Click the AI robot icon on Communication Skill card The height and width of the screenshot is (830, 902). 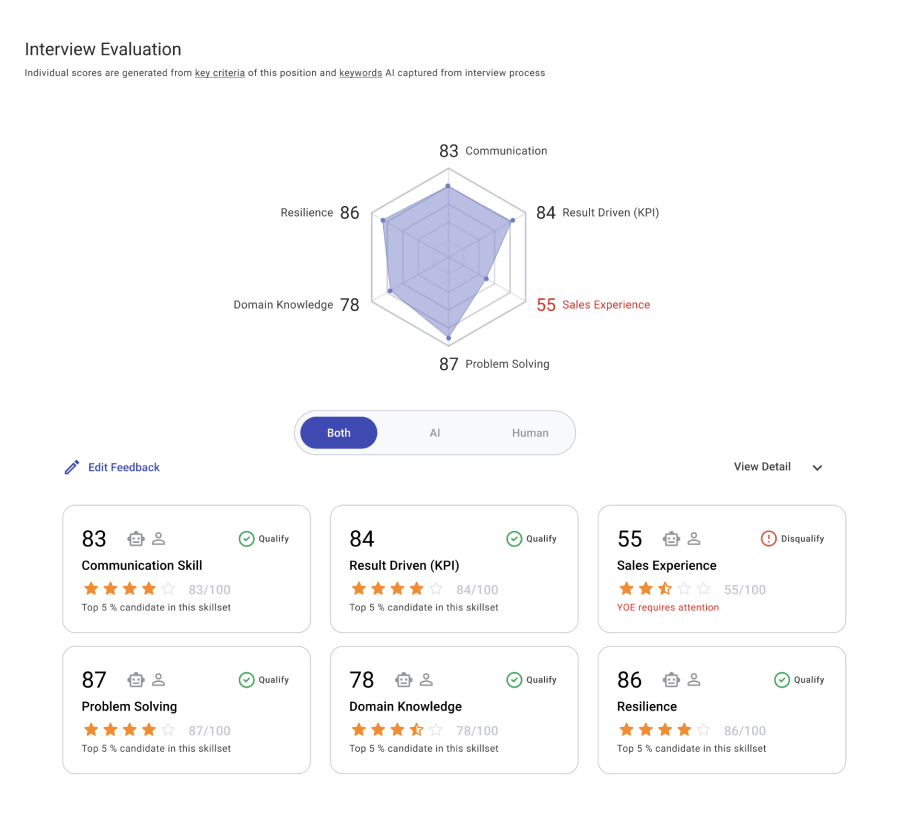pos(136,539)
